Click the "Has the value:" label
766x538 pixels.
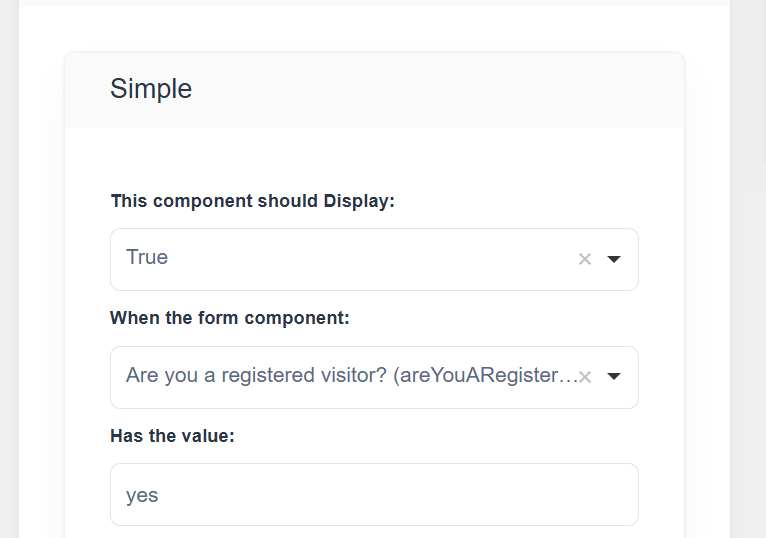point(172,436)
